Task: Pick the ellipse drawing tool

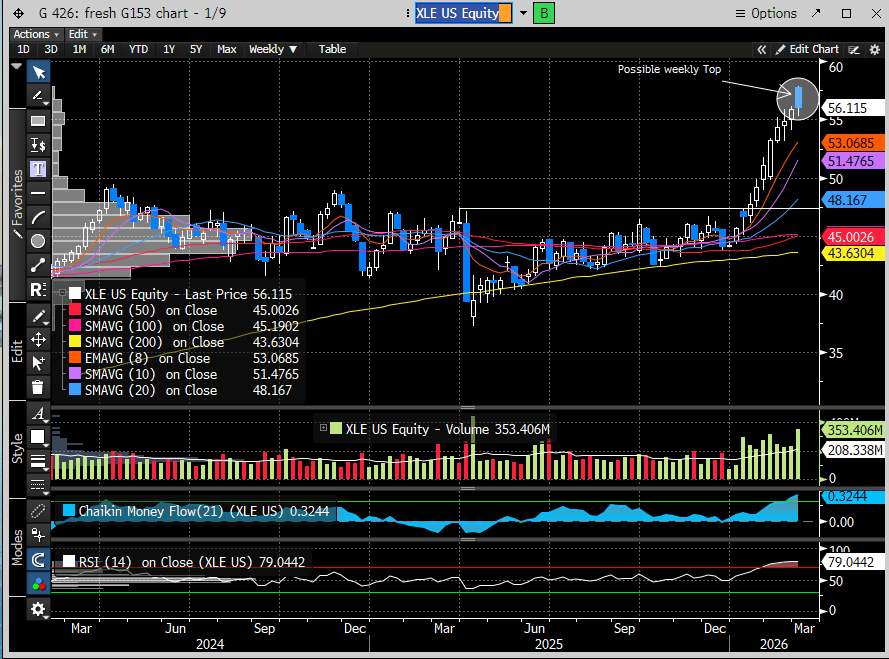Action: (38, 241)
